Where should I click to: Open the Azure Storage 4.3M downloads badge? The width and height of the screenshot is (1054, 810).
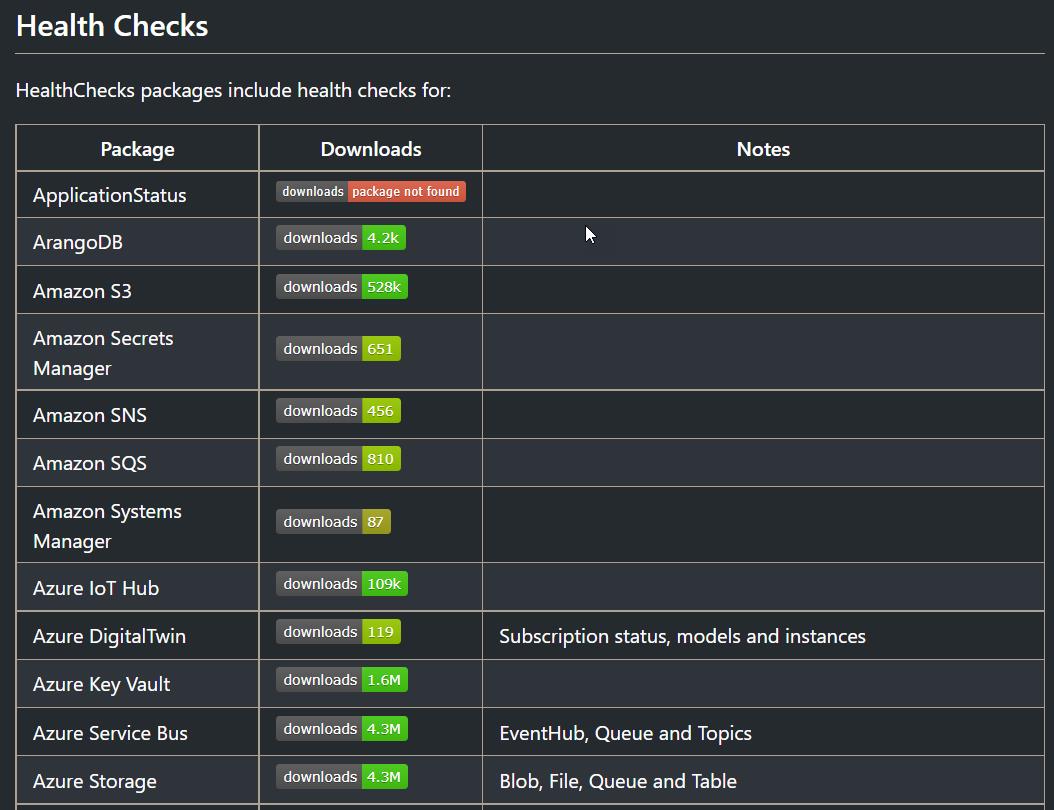coord(342,777)
